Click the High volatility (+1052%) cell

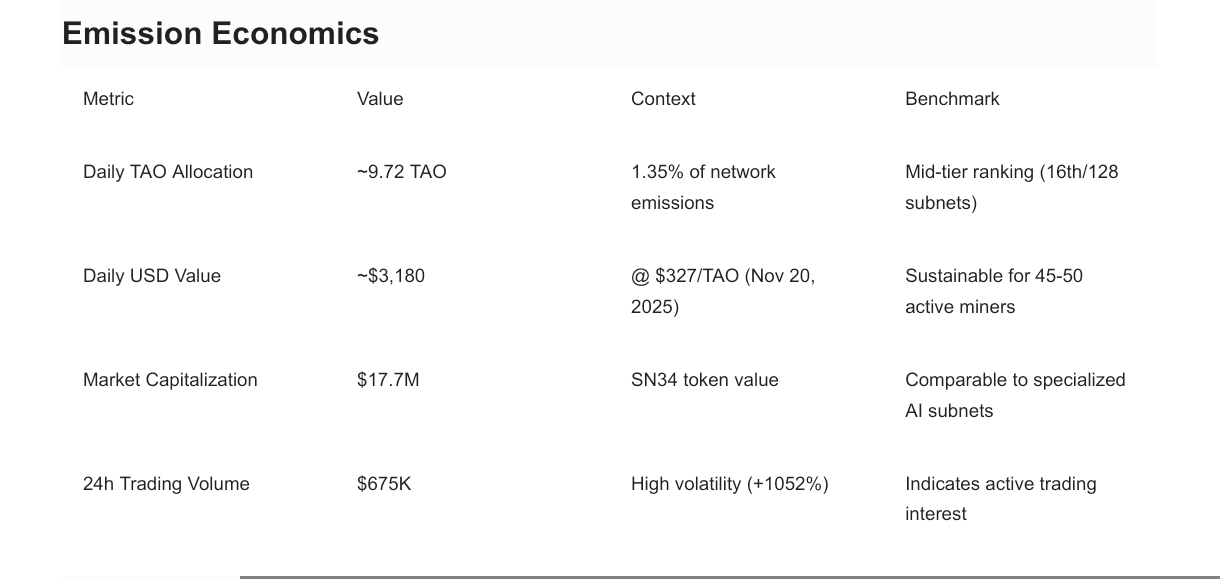[x=729, y=484]
